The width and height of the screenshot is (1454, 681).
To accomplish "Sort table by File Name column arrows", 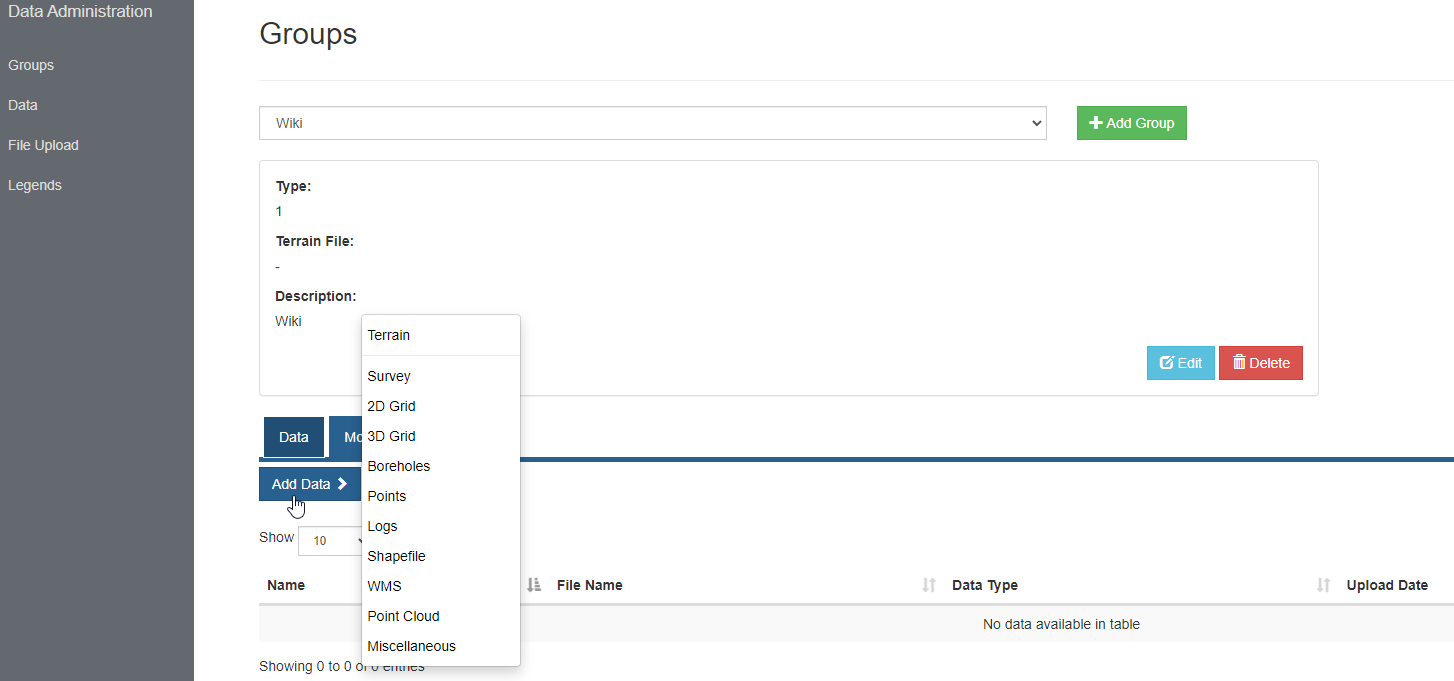I will (x=929, y=585).
